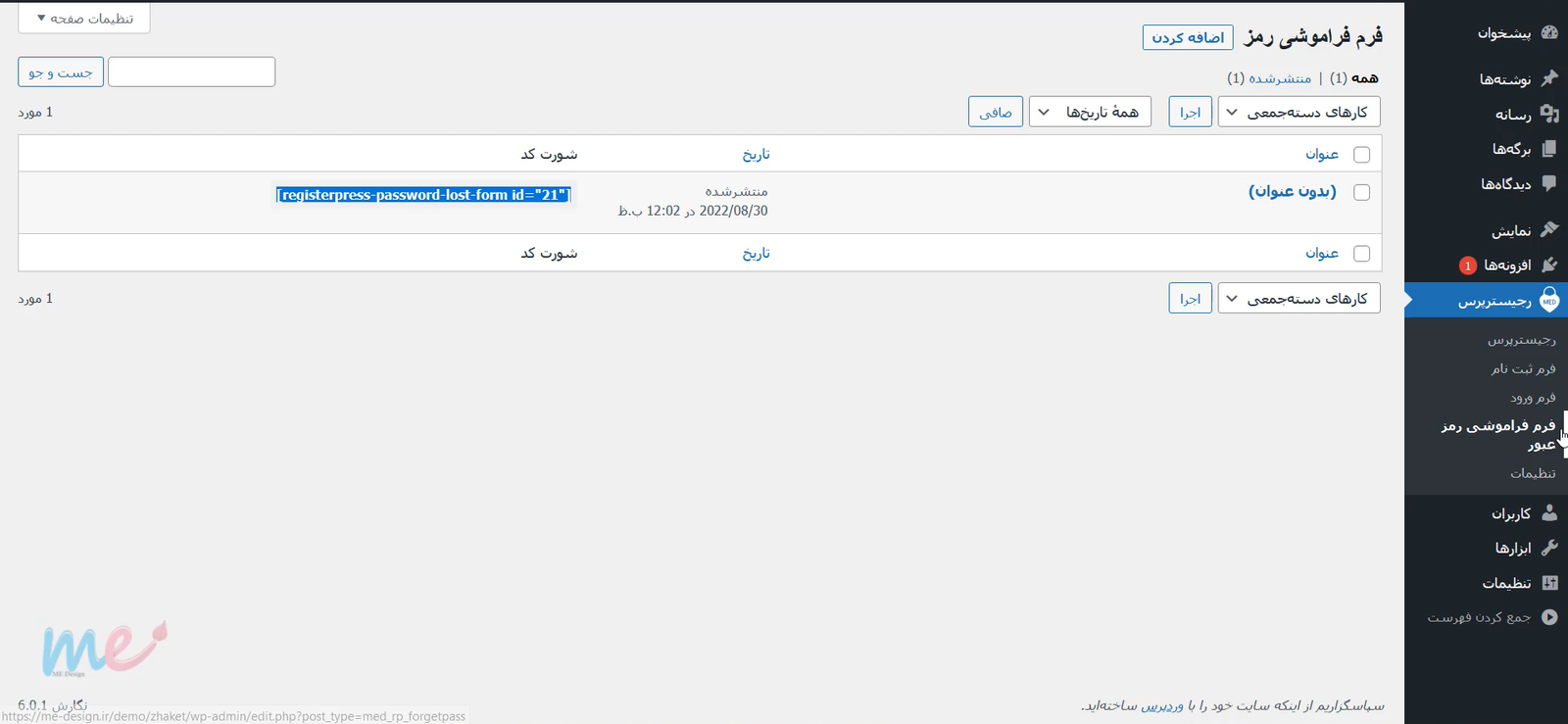Expand the تنظیمات صفحه screen options panel
This screenshot has width=1568, height=724.
click(84, 18)
